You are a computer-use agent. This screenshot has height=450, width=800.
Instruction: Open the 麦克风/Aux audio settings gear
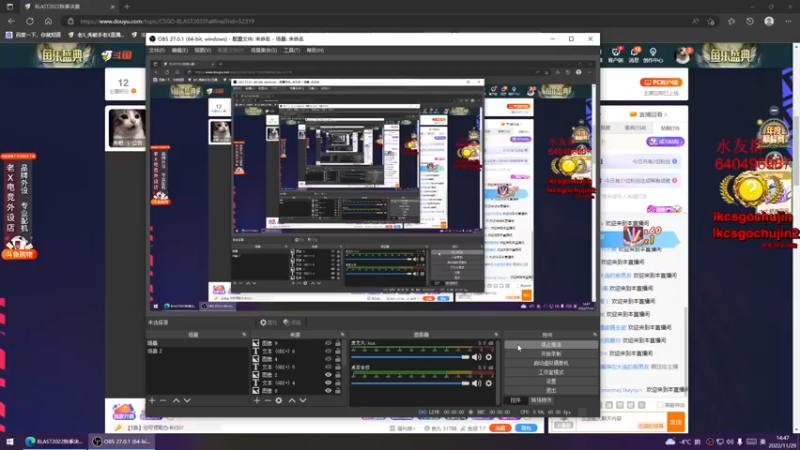489,357
